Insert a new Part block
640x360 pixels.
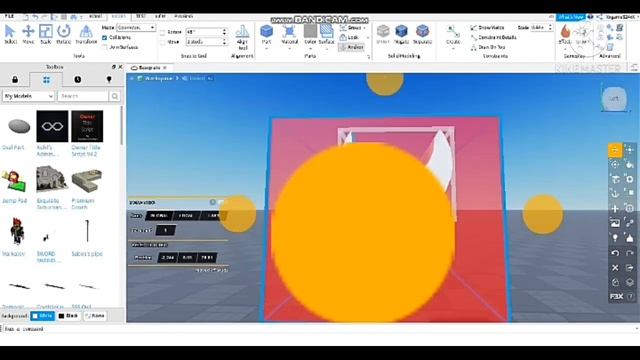point(267,32)
